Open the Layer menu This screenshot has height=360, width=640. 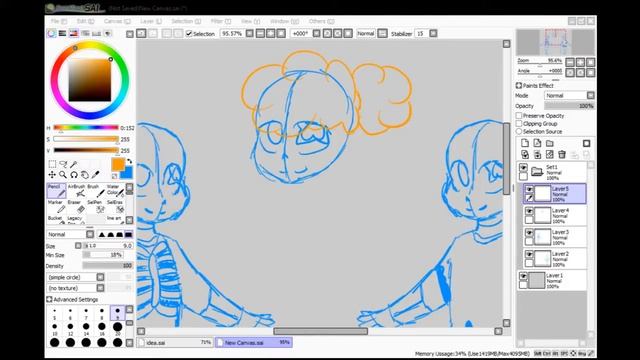[x=151, y=21]
